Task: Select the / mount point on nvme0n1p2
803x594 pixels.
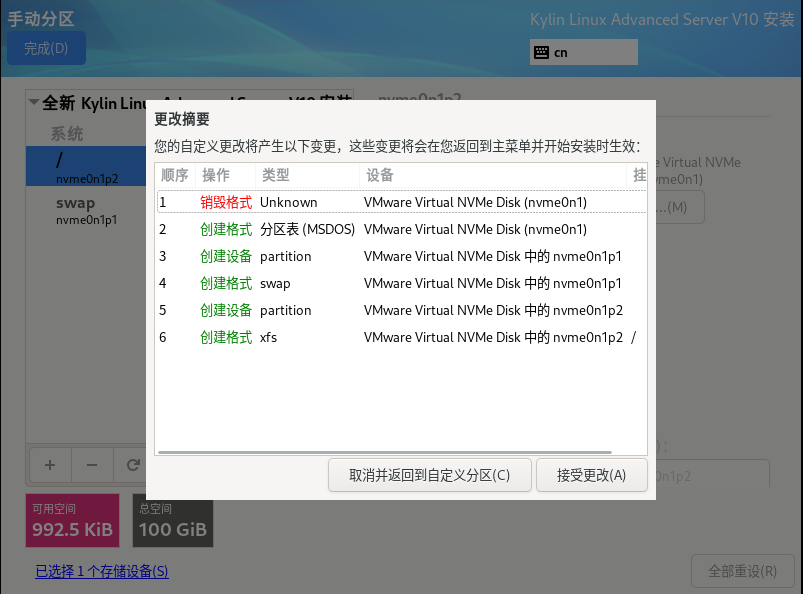Action: click(86, 166)
